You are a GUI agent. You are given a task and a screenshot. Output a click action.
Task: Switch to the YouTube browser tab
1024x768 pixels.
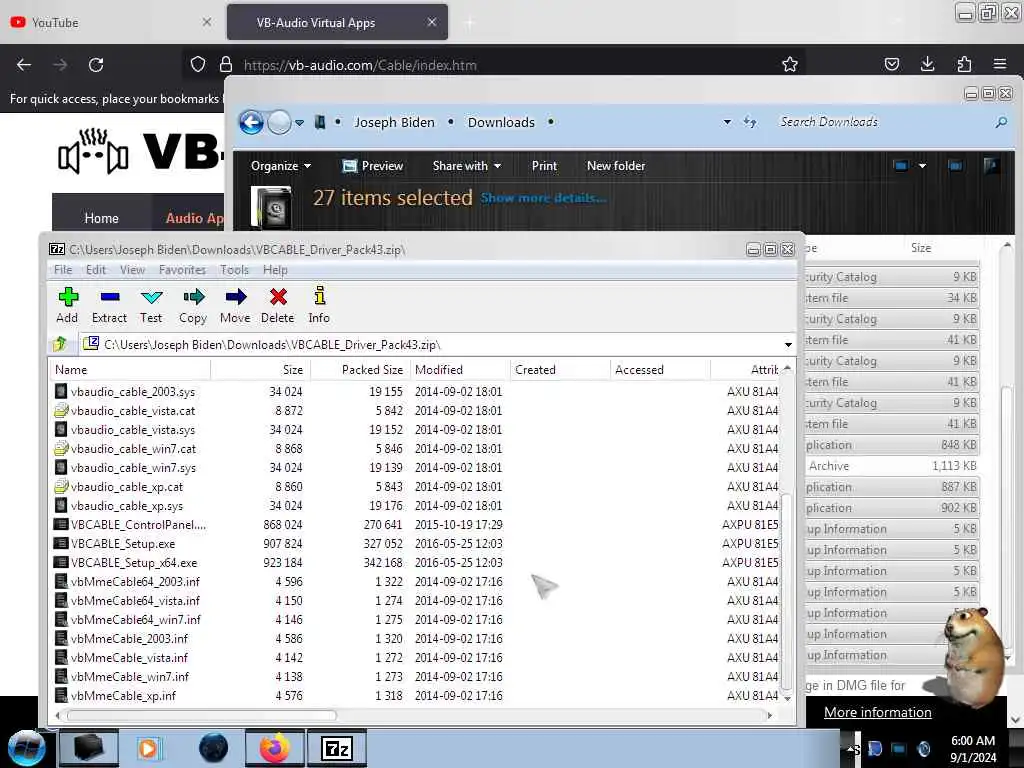(111, 22)
